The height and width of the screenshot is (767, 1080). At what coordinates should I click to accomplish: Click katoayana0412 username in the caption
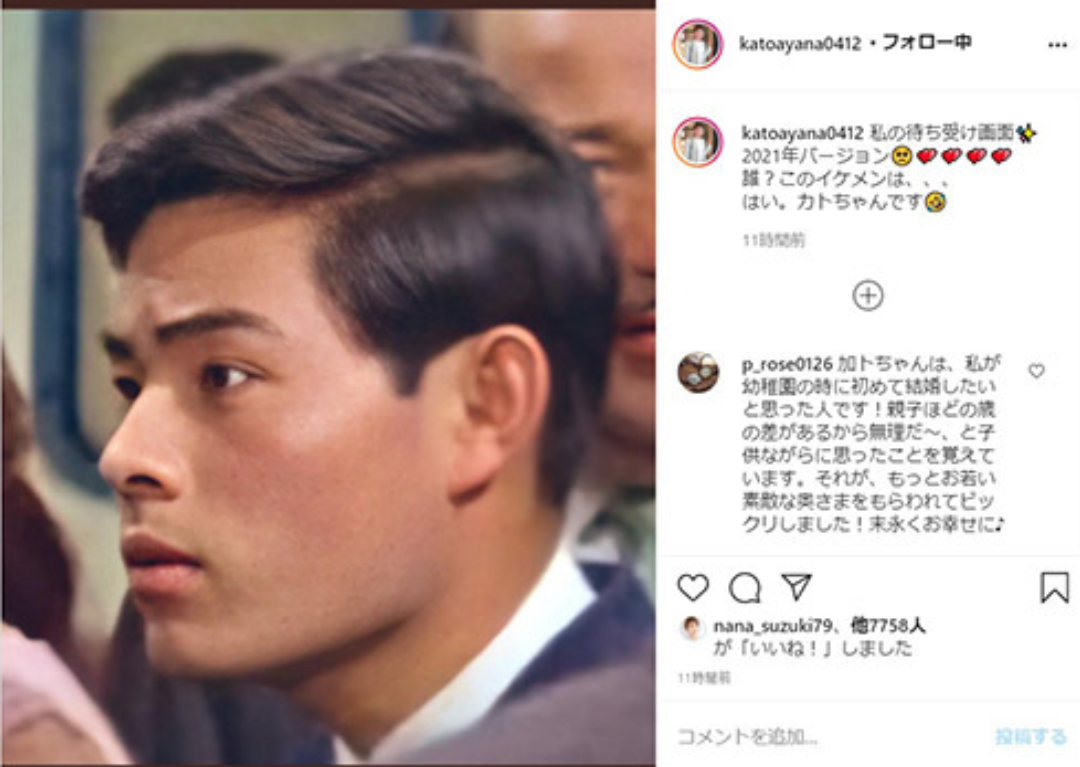pyautogui.click(x=802, y=133)
